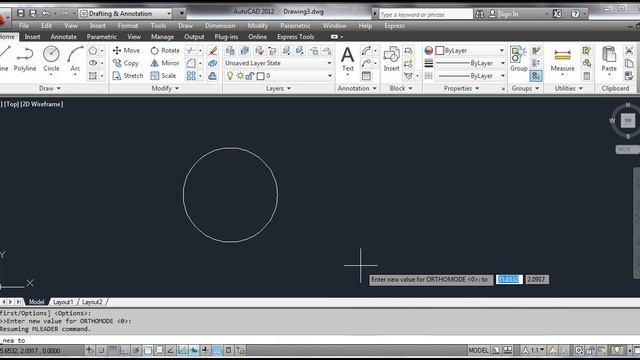
Task: Expand the Draw panel
Action: (x=50, y=88)
